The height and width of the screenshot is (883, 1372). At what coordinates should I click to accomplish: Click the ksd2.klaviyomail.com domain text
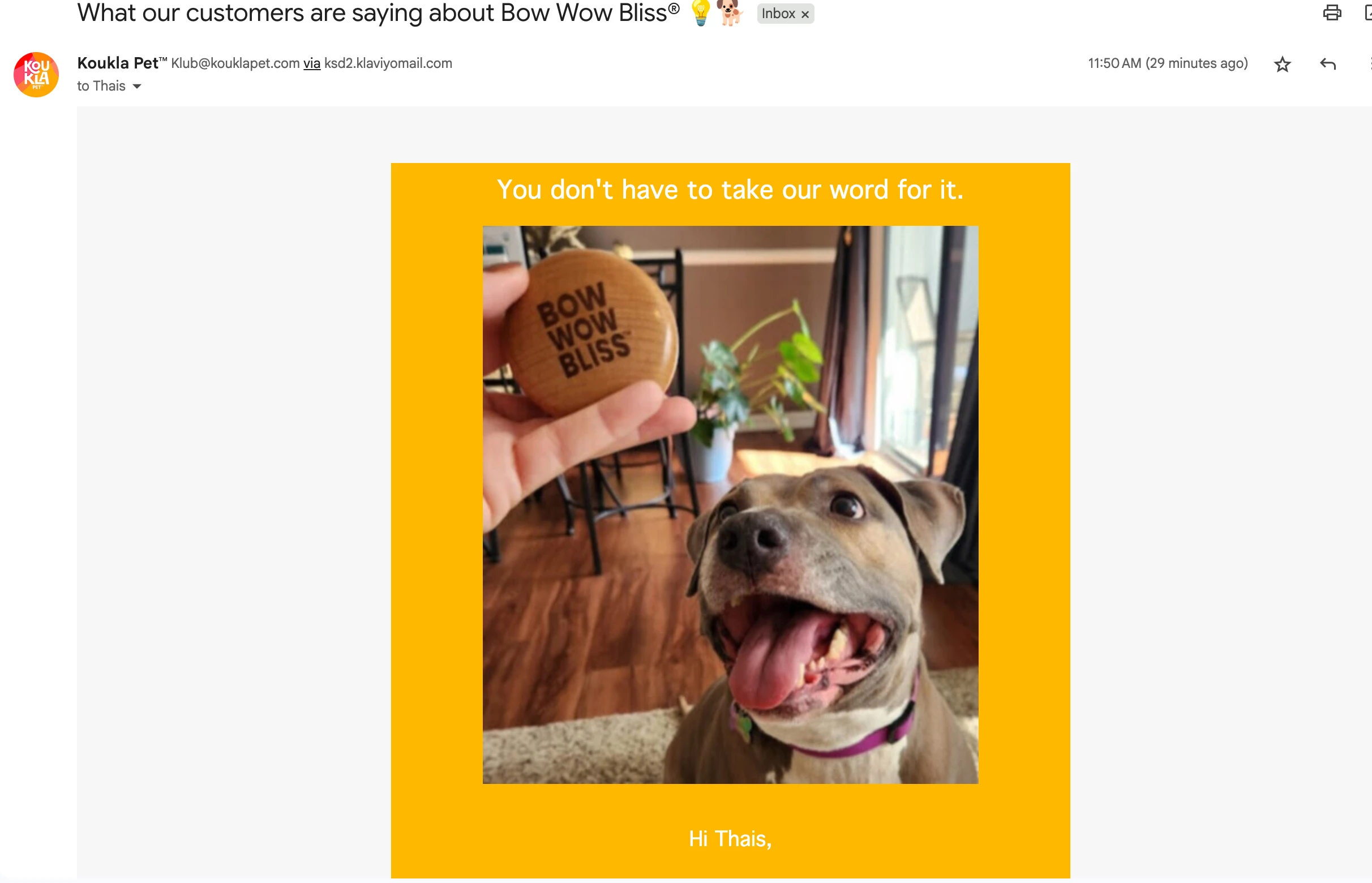[388, 63]
